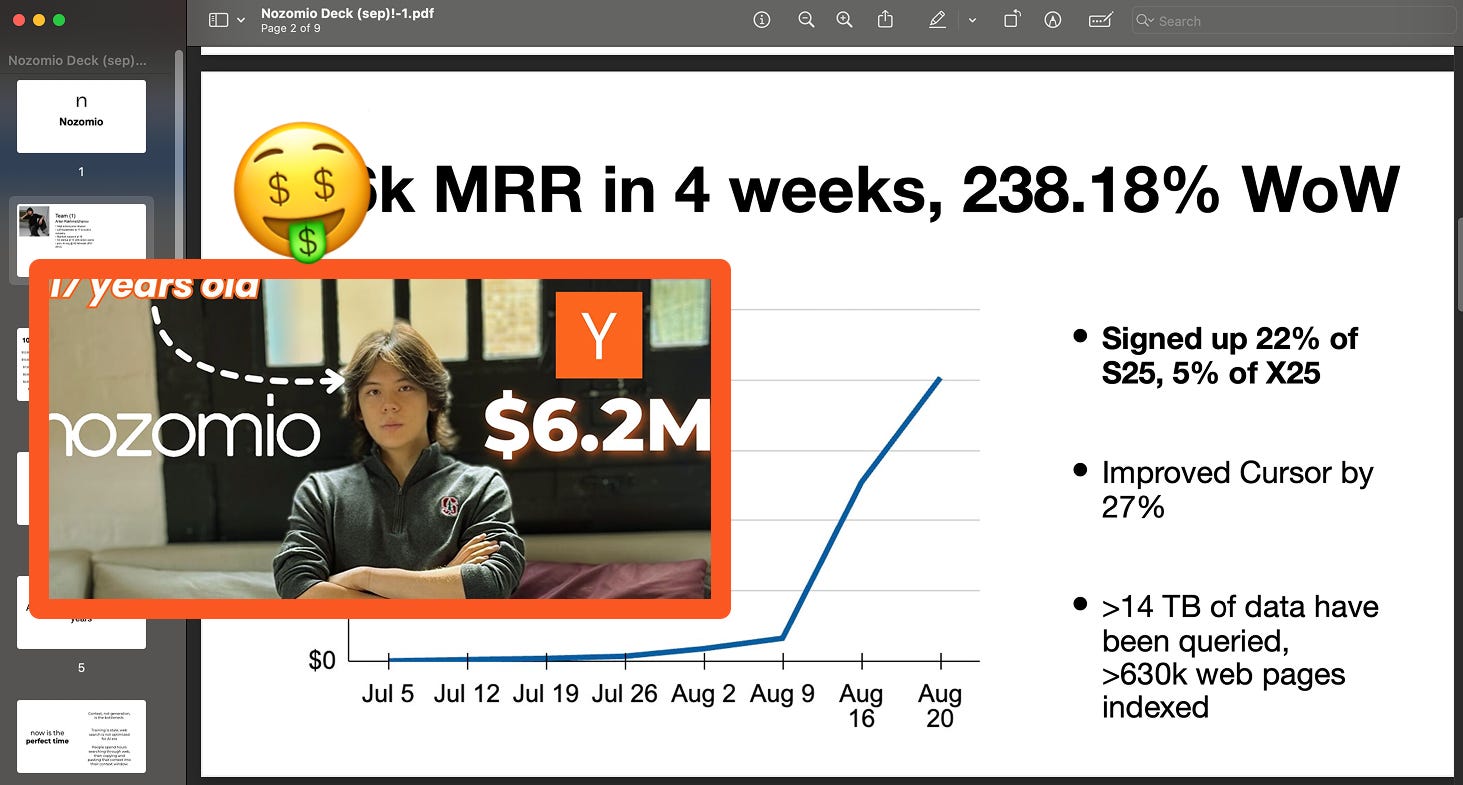This screenshot has height=785, width=1463.
Task: Click '>630k web pages indexed' text
Action: (1223, 690)
